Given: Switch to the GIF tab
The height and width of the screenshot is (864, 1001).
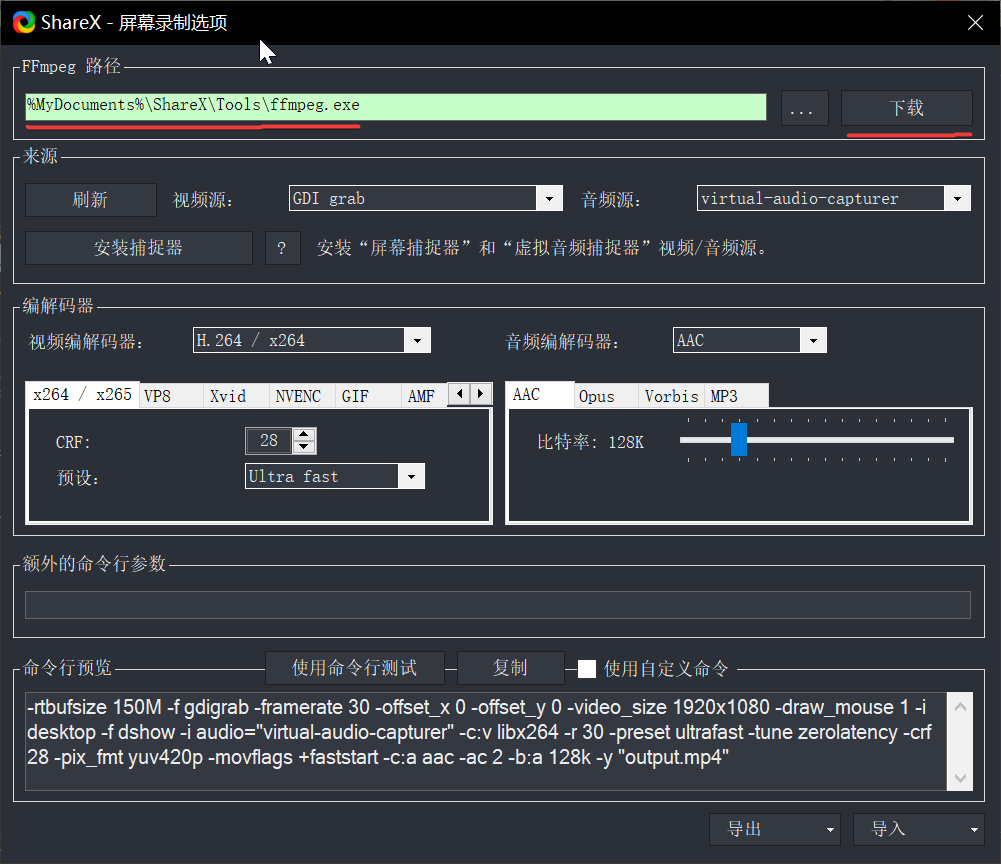Looking at the screenshot, I should (x=368, y=397).
